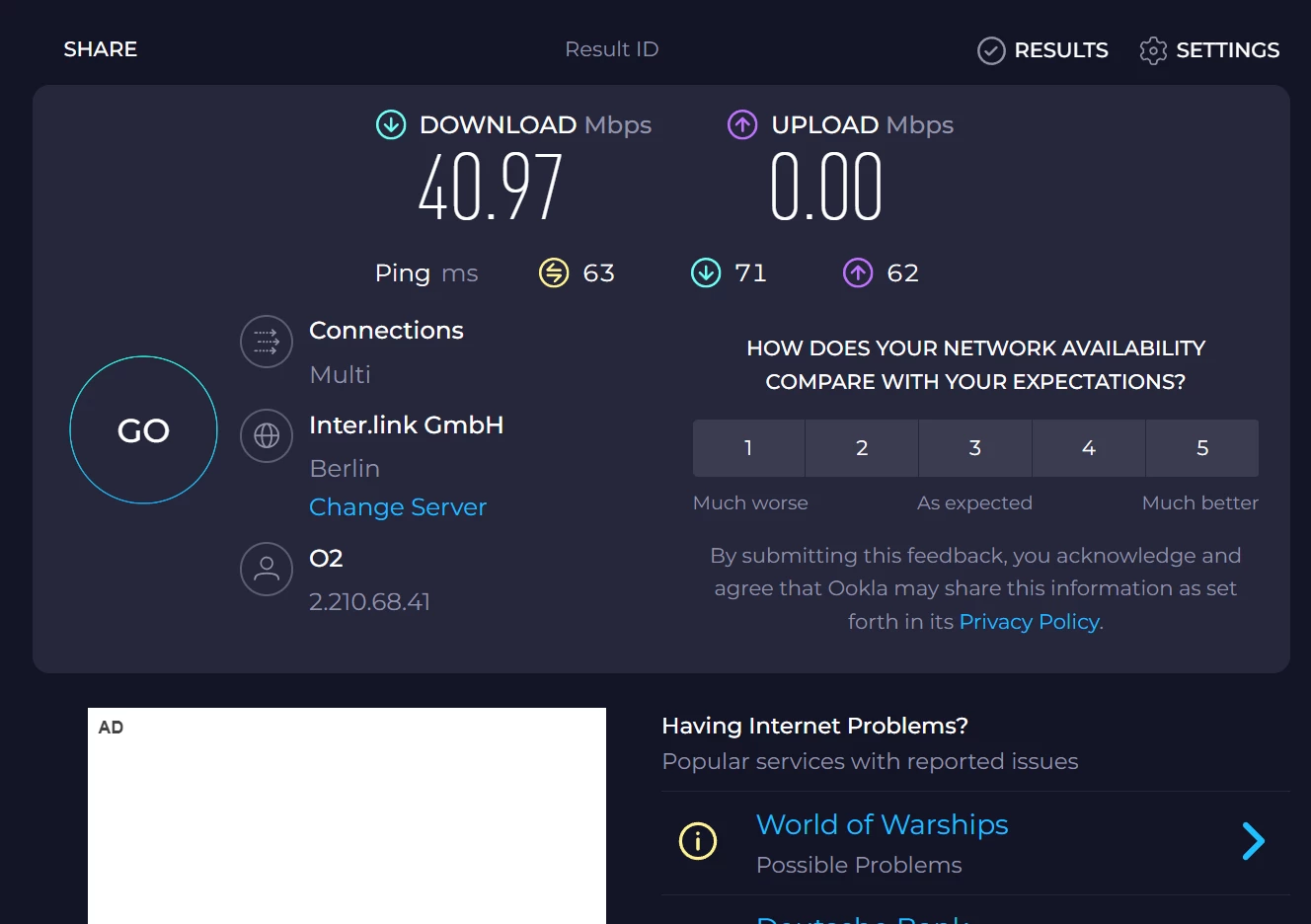Open the RESULTS menu item
The height and width of the screenshot is (924, 1311).
pos(1042,50)
